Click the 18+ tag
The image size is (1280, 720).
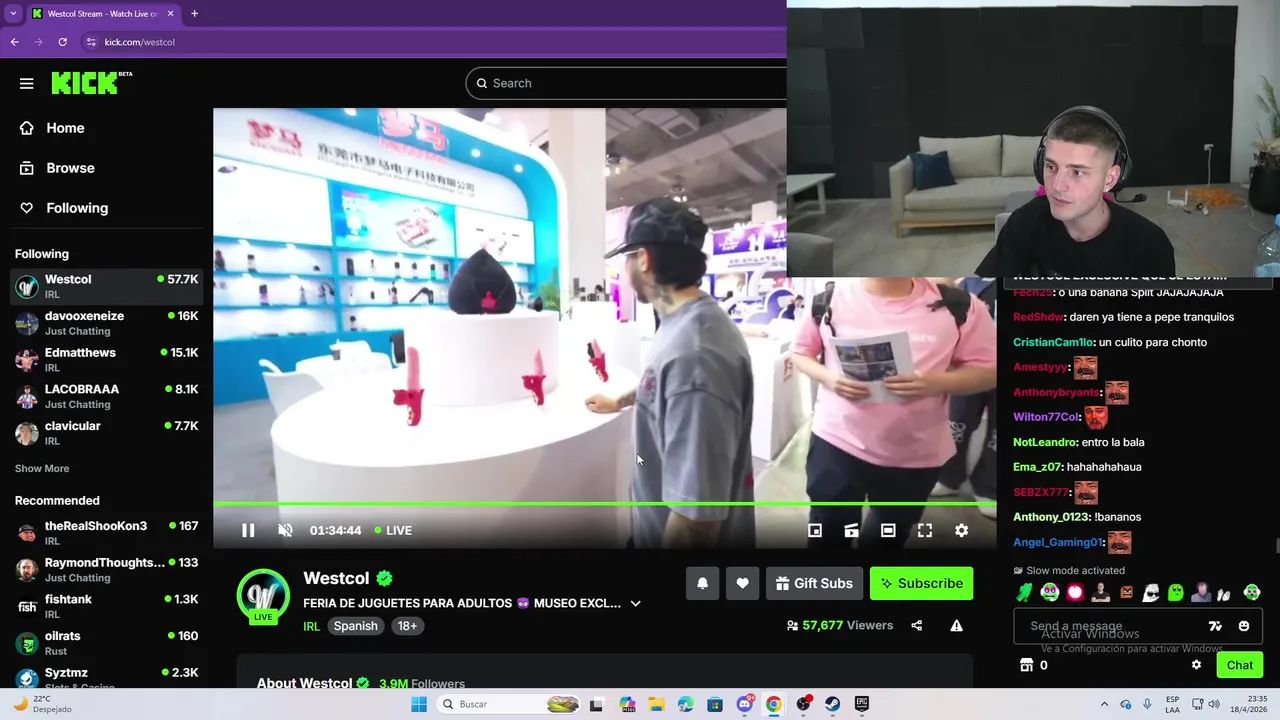click(407, 626)
